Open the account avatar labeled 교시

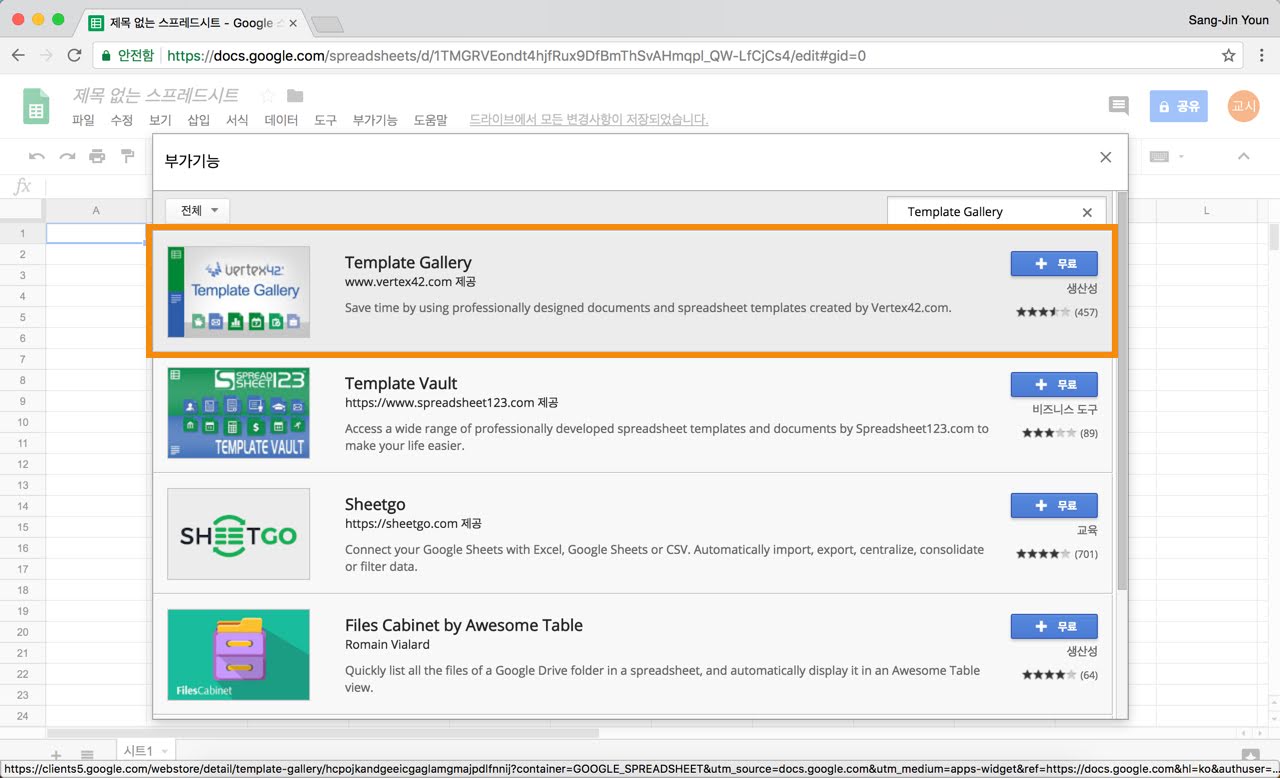click(1243, 106)
